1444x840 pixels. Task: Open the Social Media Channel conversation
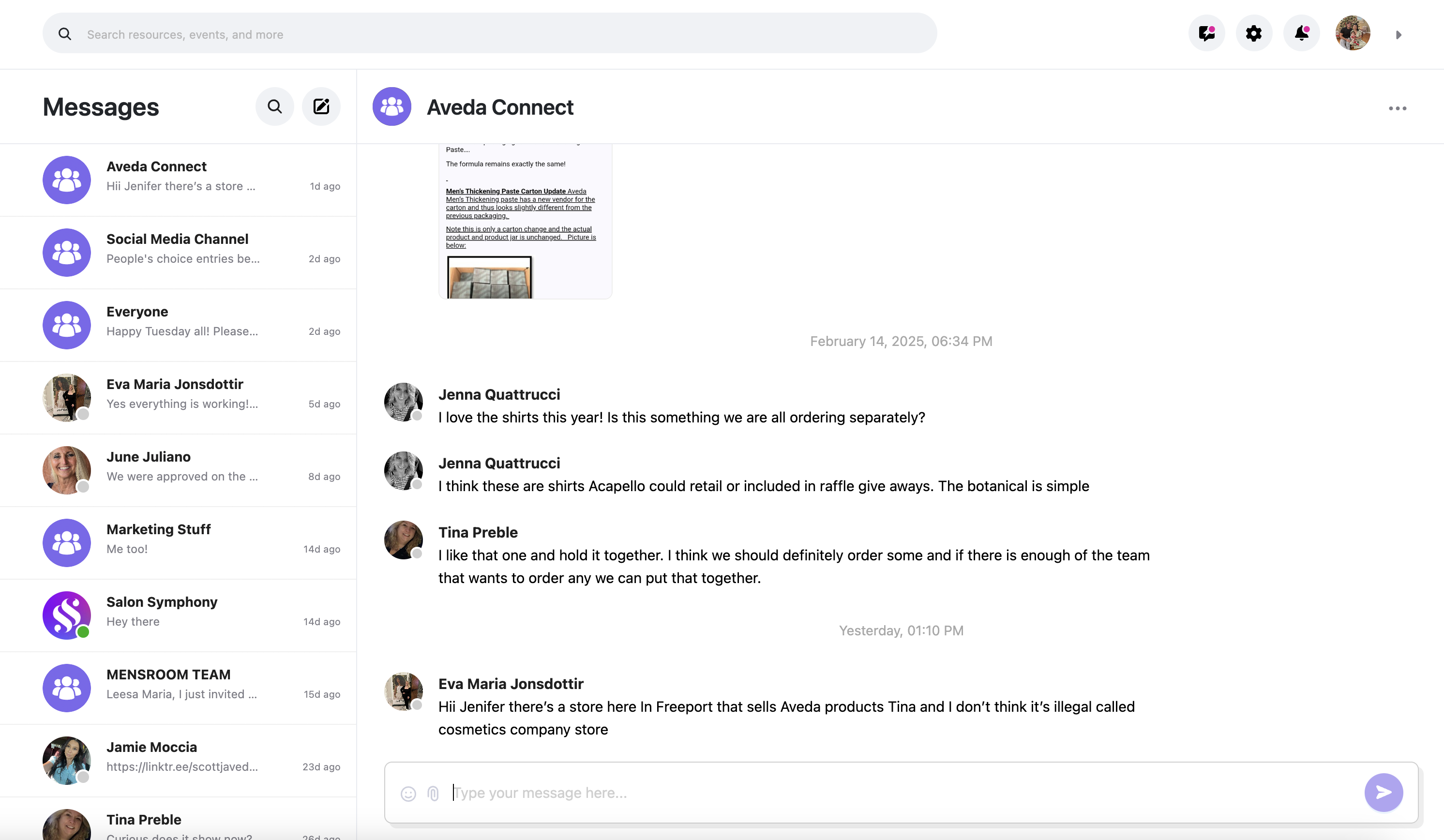pos(178,253)
